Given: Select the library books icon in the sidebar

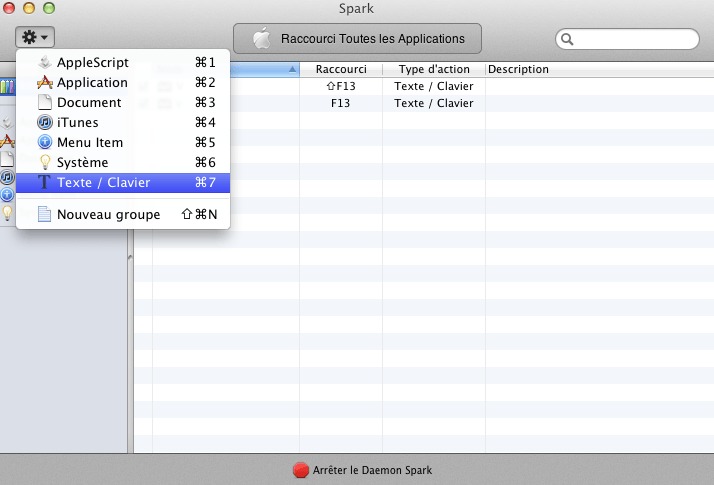Looking at the screenshot, I should click(x=7, y=86).
